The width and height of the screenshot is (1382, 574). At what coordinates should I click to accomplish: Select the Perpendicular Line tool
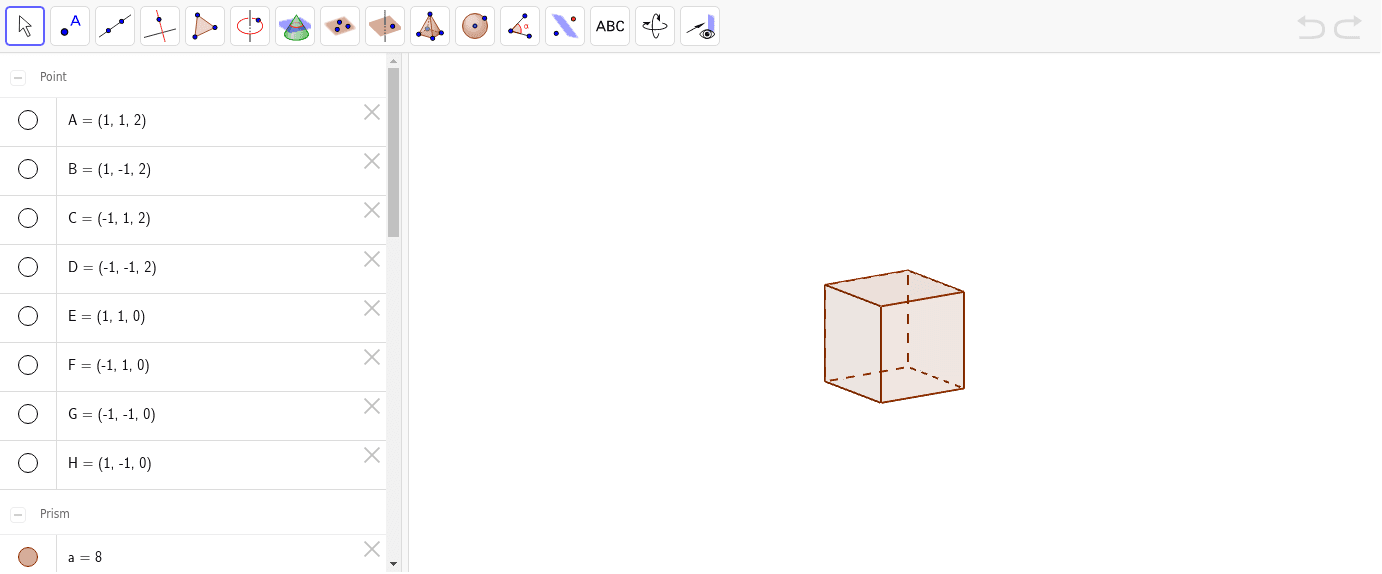(160, 26)
